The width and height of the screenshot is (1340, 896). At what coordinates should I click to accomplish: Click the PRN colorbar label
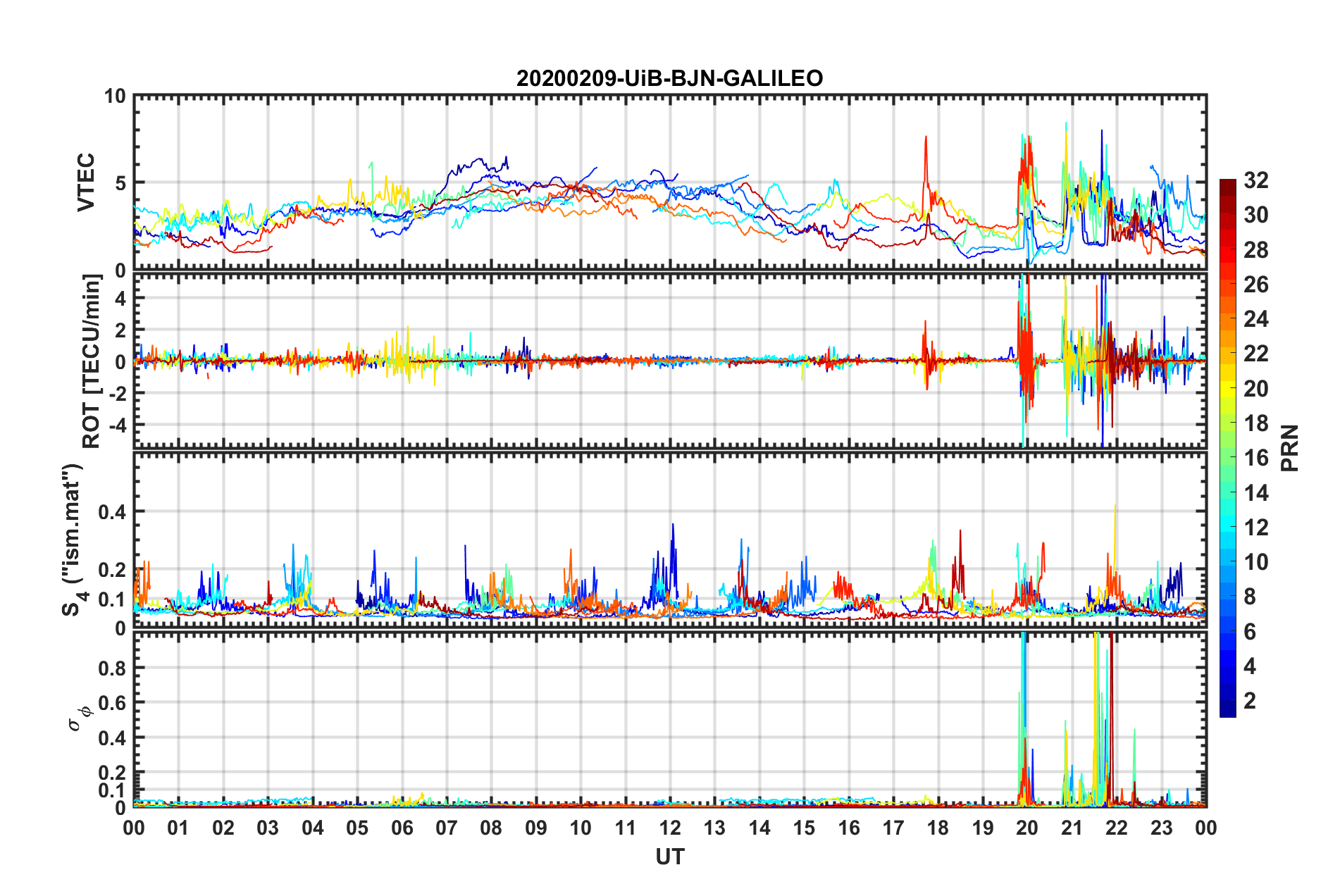[x=1289, y=448]
